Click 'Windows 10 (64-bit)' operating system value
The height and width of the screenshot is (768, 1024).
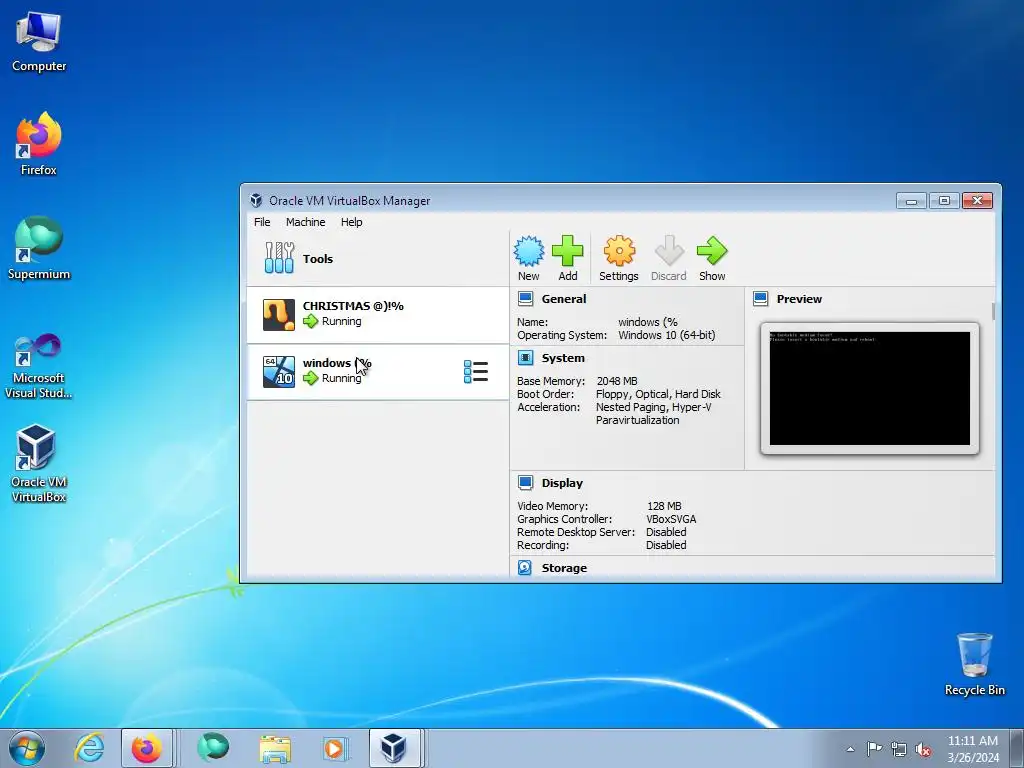pos(667,335)
